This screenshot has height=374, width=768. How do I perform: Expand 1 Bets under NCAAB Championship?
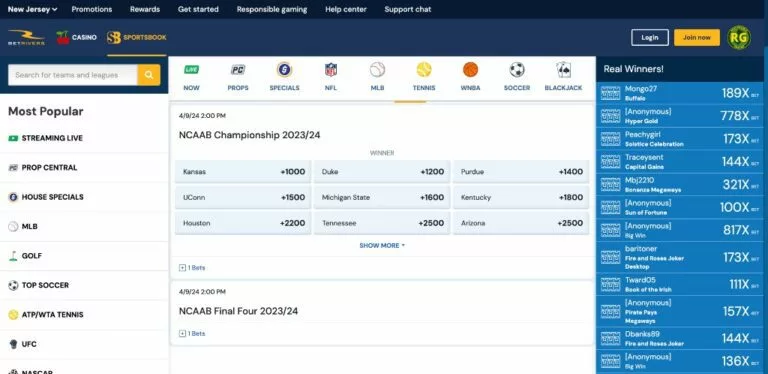coord(192,268)
